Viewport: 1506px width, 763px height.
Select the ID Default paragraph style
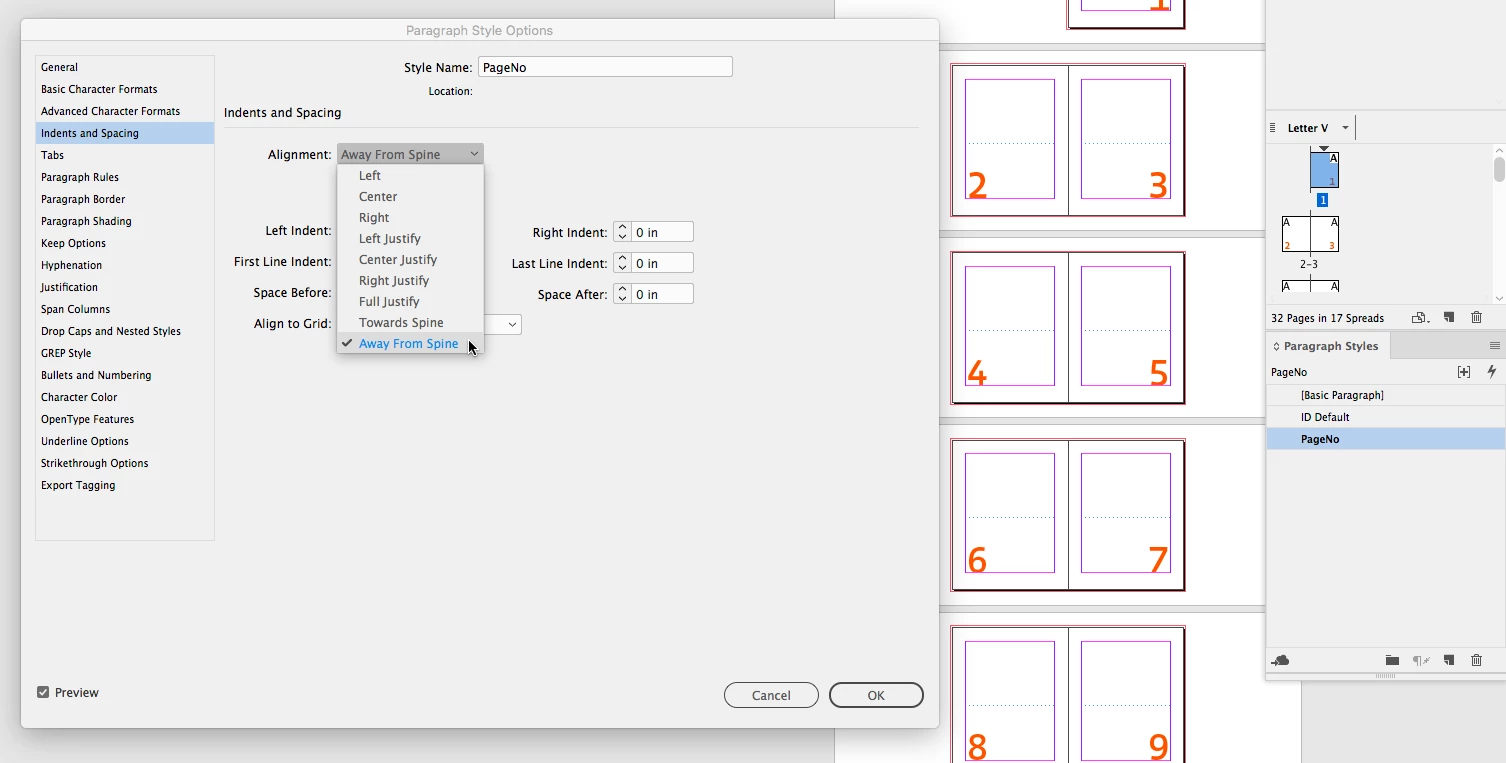pos(1386,417)
